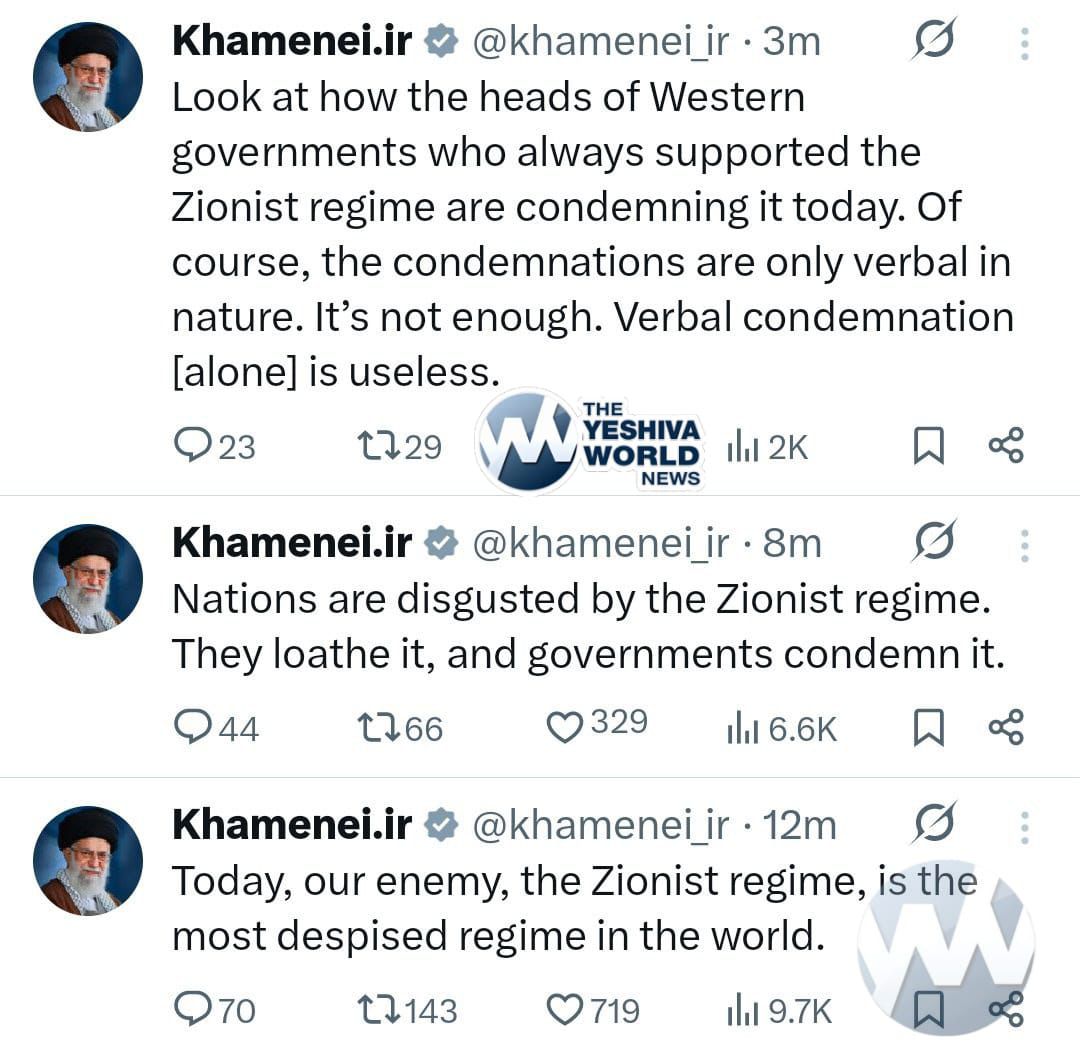The width and height of the screenshot is (1080, 1052).
Task: Open replies on the 3m tweet
Action: pos(214,446)
